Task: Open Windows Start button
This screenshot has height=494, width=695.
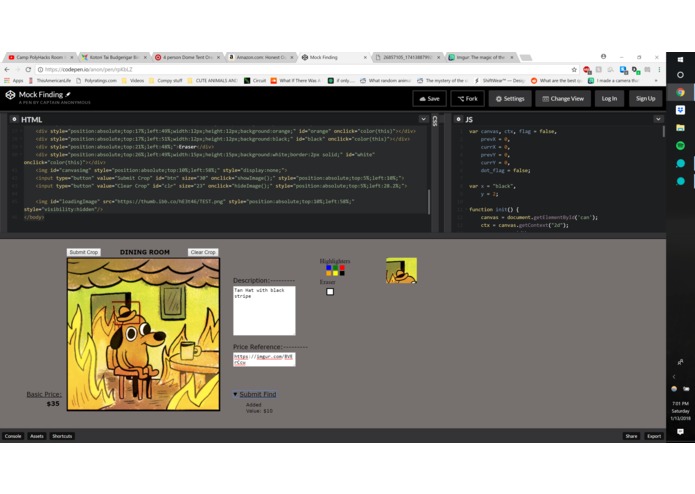Action: click(680, 59)
